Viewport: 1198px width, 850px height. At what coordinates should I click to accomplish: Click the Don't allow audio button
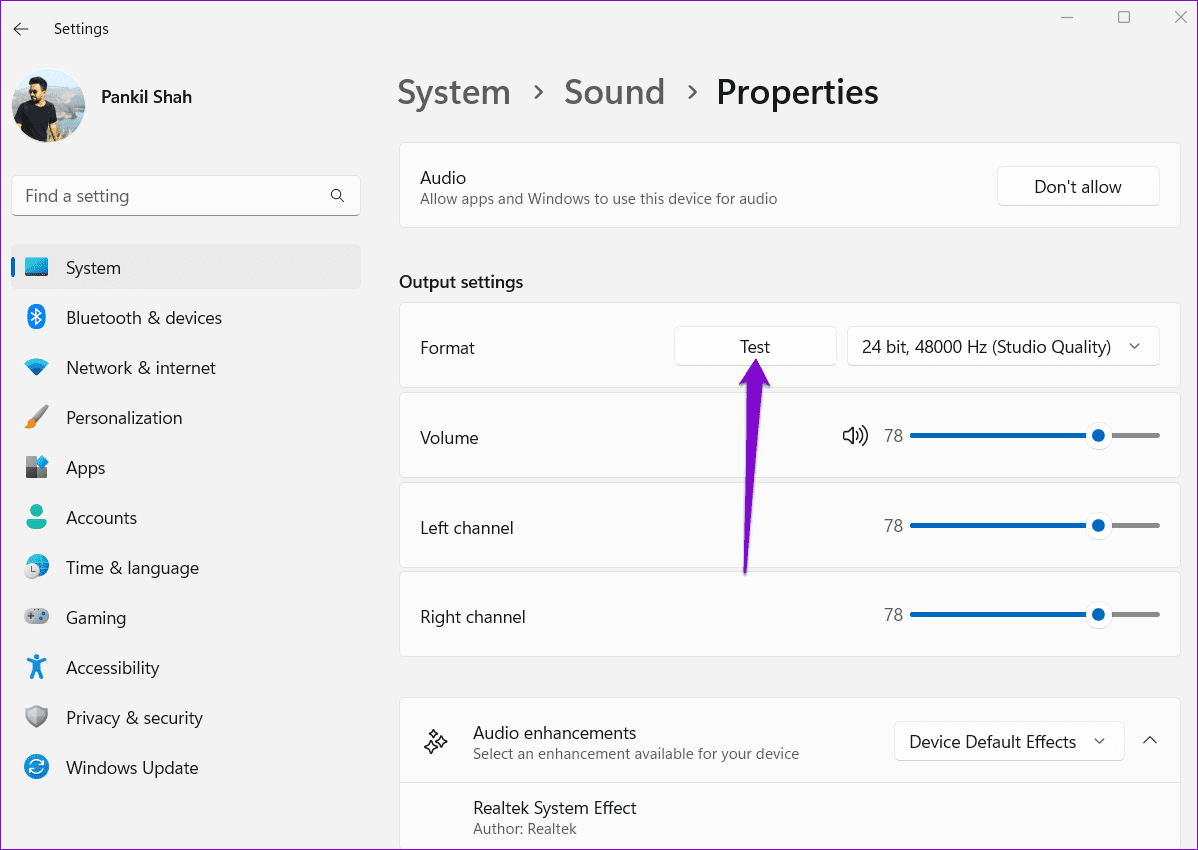pos(1077,187)
